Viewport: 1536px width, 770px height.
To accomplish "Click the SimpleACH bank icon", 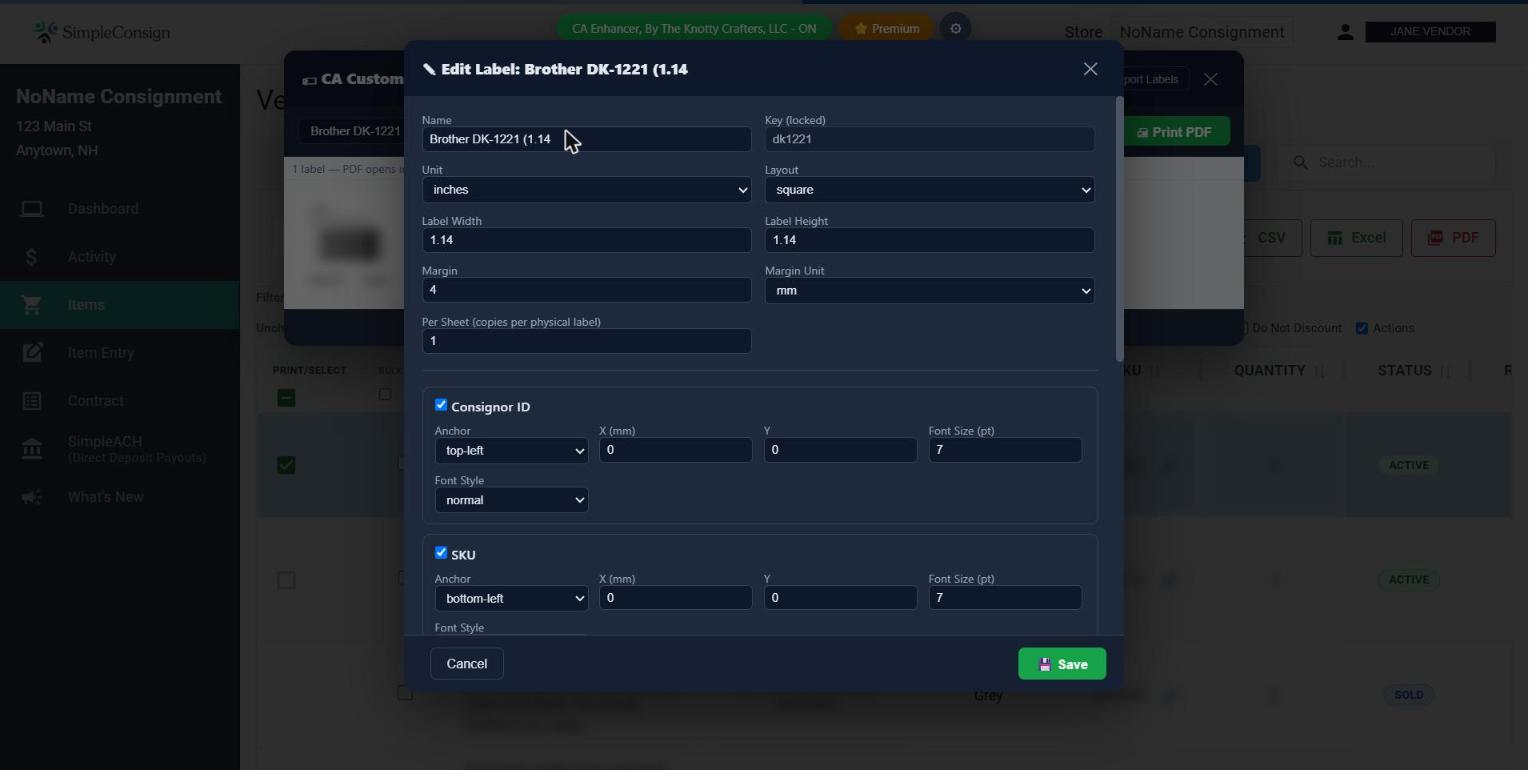I will point(32,449).
